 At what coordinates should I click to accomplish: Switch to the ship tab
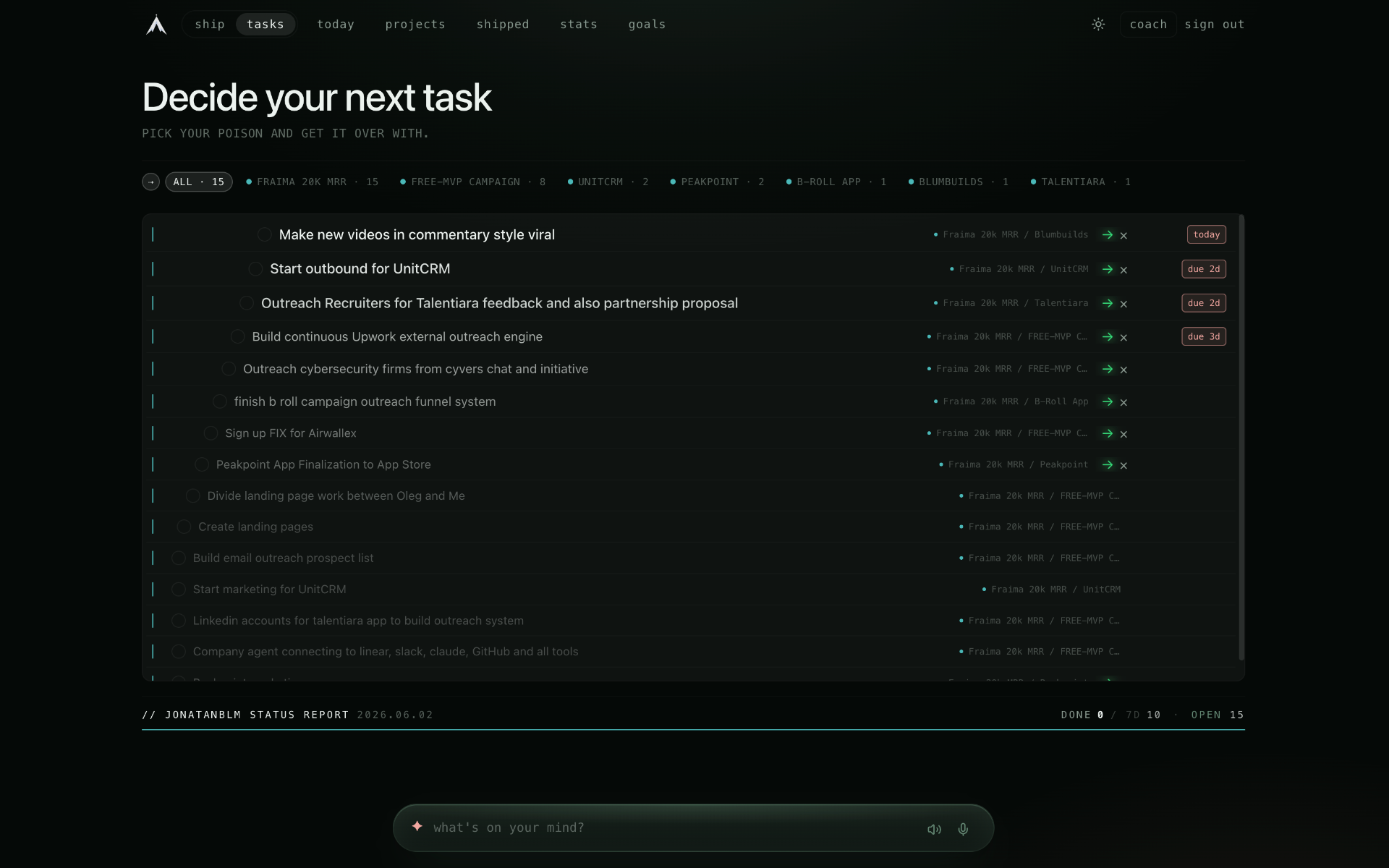210,25
